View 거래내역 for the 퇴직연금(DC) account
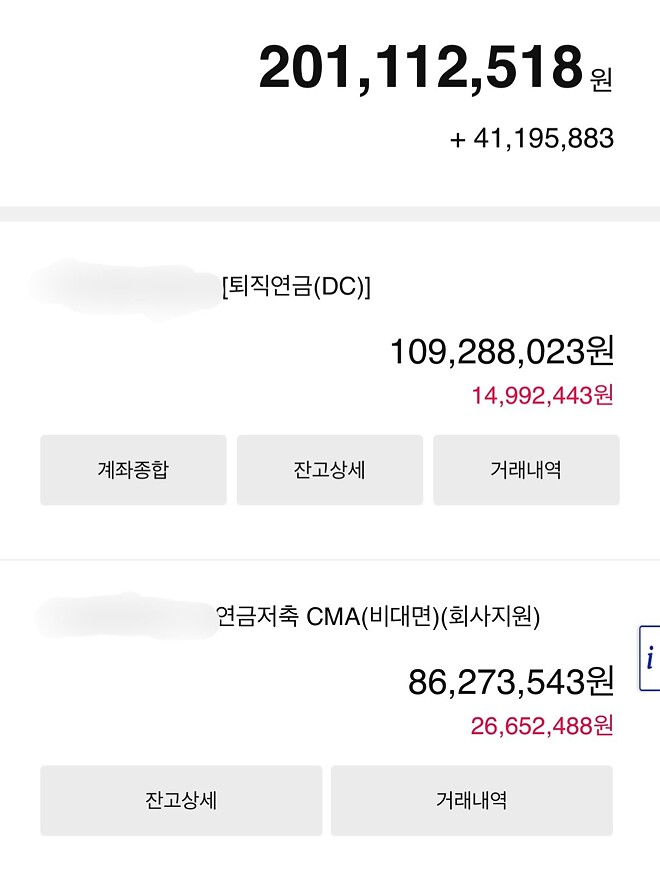660x883 pixels. point(527,469)
